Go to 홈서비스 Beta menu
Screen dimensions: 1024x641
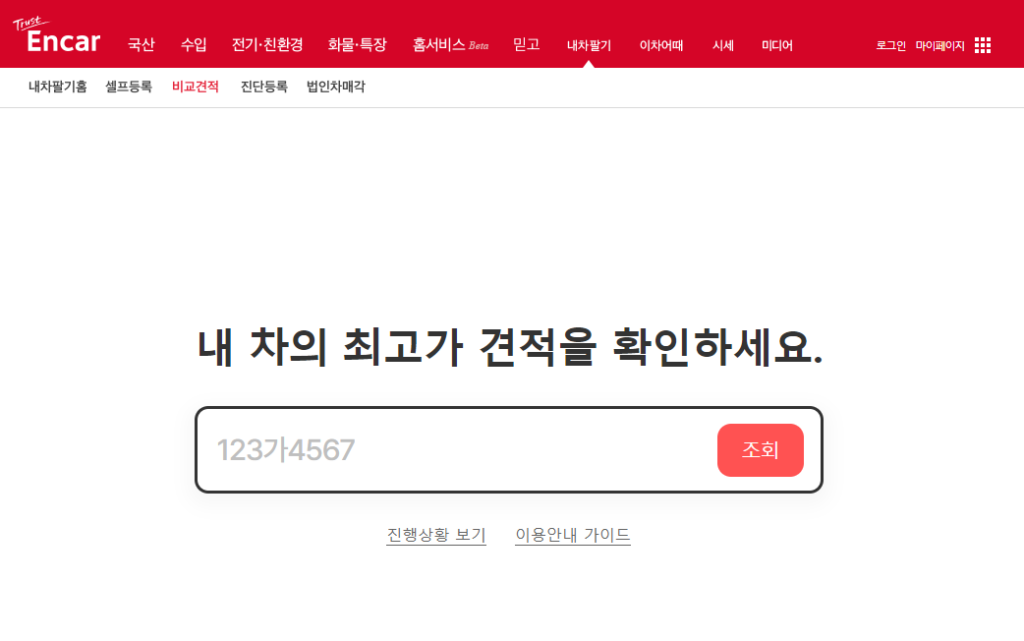tap(451, 45)
